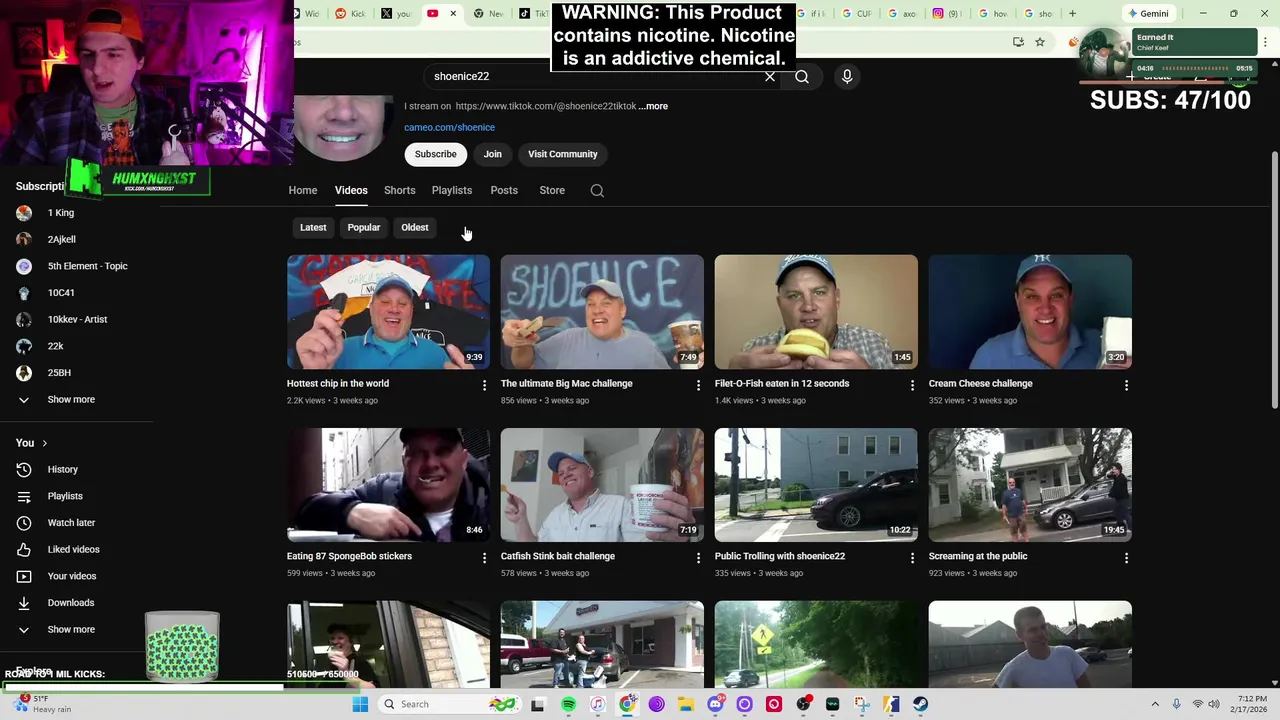Open the channel search magnifier icon
This screenshot has height=720, width=1280.
click(x=597, y=190)
